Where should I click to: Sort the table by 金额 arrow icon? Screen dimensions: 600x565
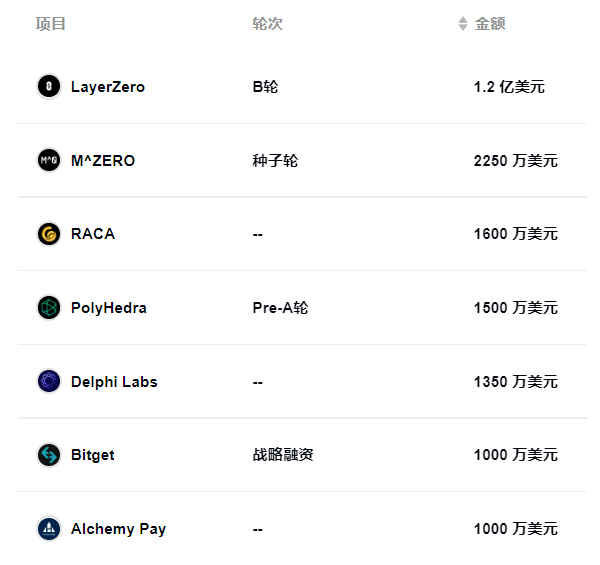463,24
